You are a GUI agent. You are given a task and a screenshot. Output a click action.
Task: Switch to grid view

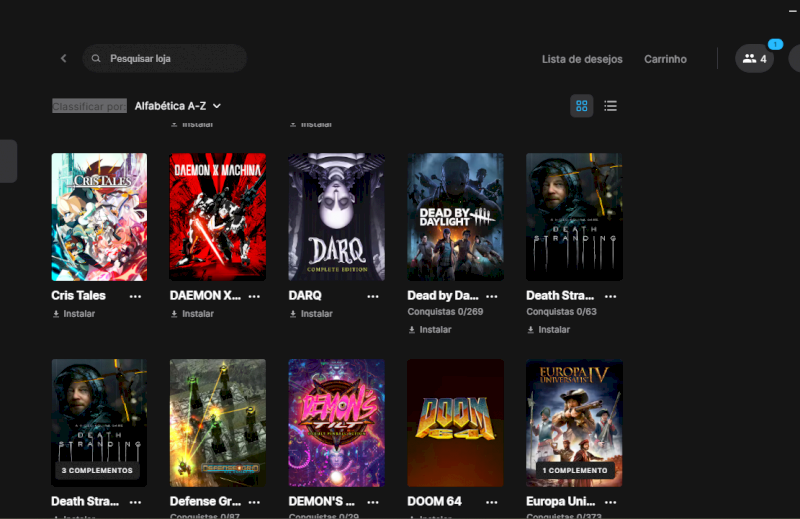coord(582,106)
